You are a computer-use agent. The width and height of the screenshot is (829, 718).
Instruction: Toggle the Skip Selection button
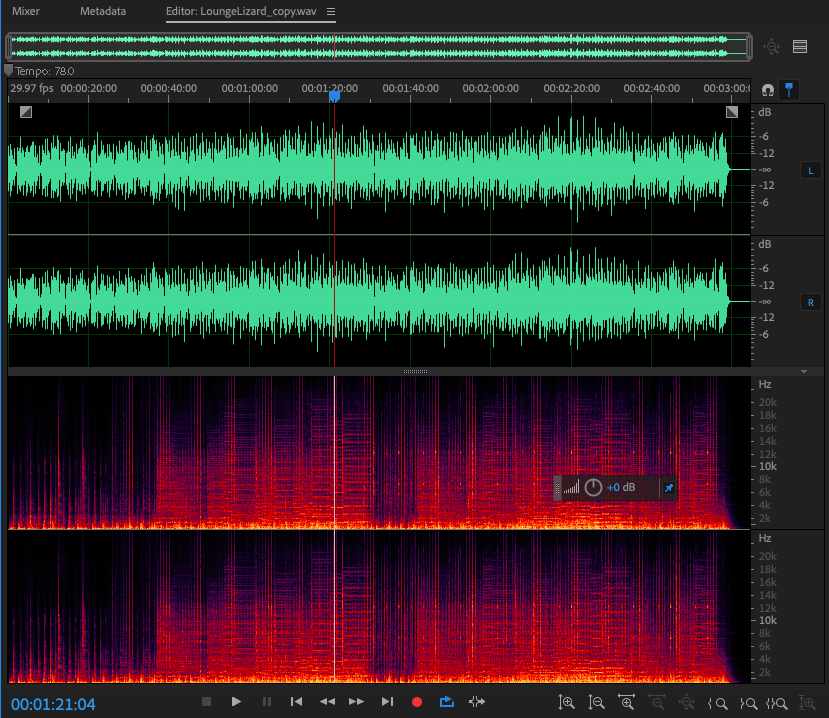click(x=476, y=702)
